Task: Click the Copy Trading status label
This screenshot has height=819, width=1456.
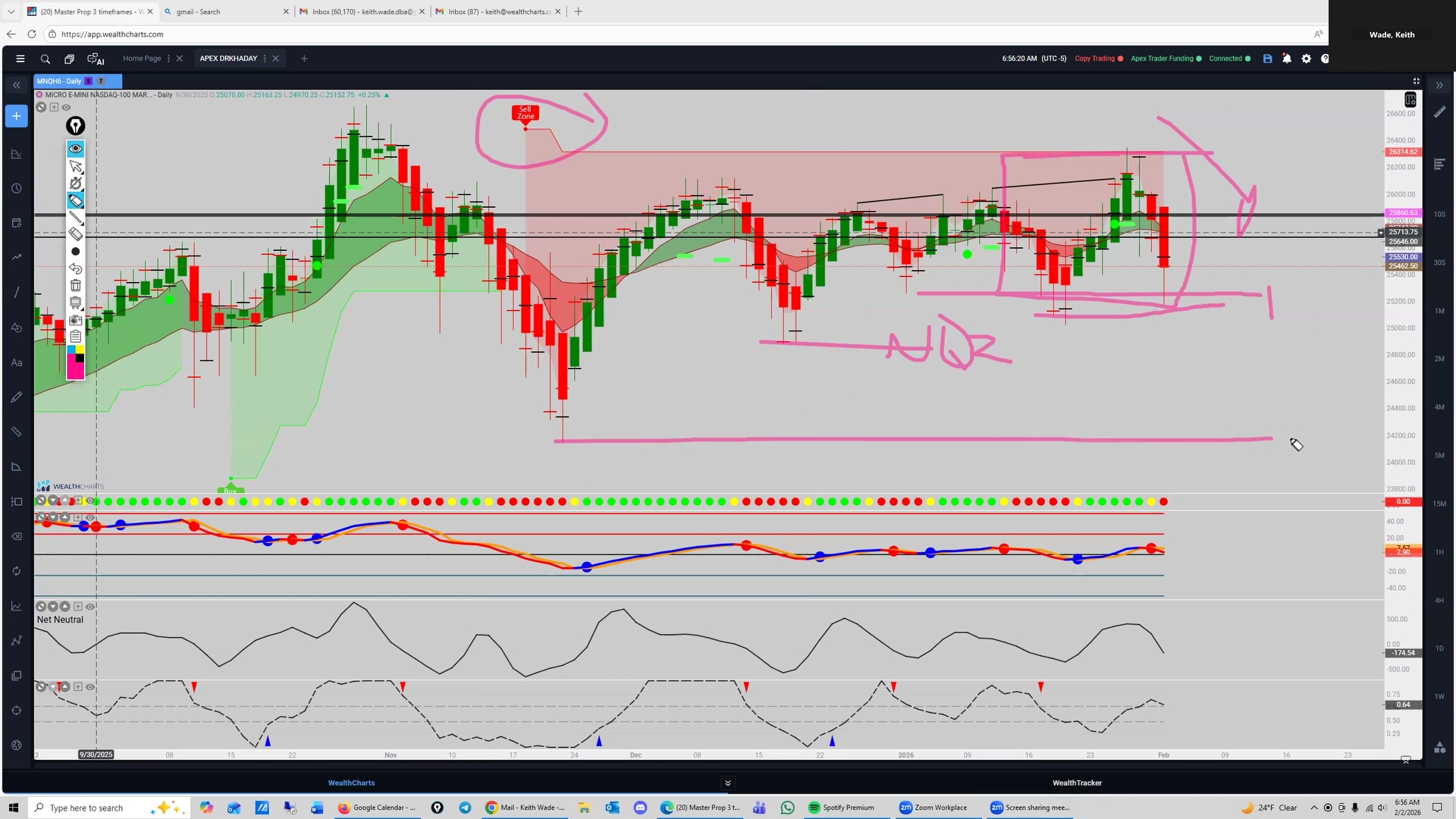Action: (x=1094, y=58)
